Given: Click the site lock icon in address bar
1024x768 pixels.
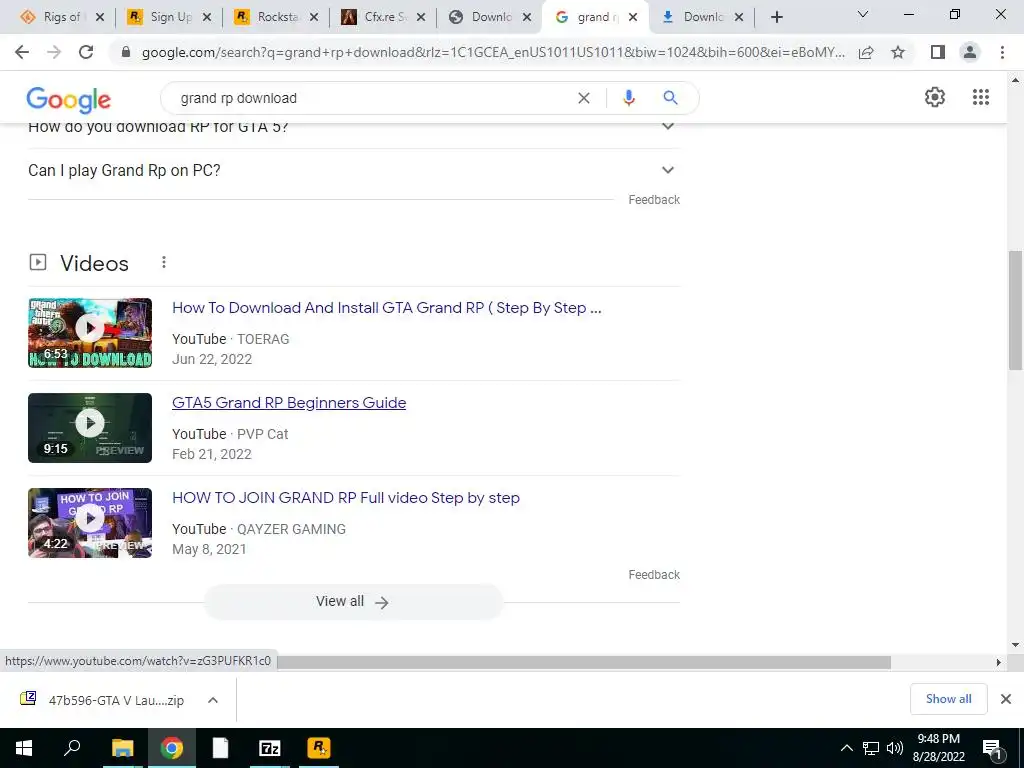Looking at the screenshot, I should click(126, 52).
